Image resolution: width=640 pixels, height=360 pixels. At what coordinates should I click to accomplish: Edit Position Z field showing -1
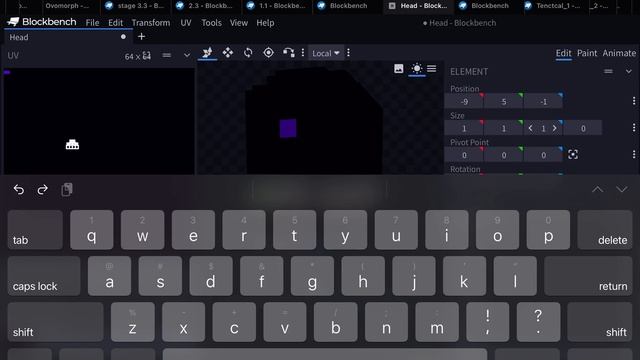tap(543, 102)
